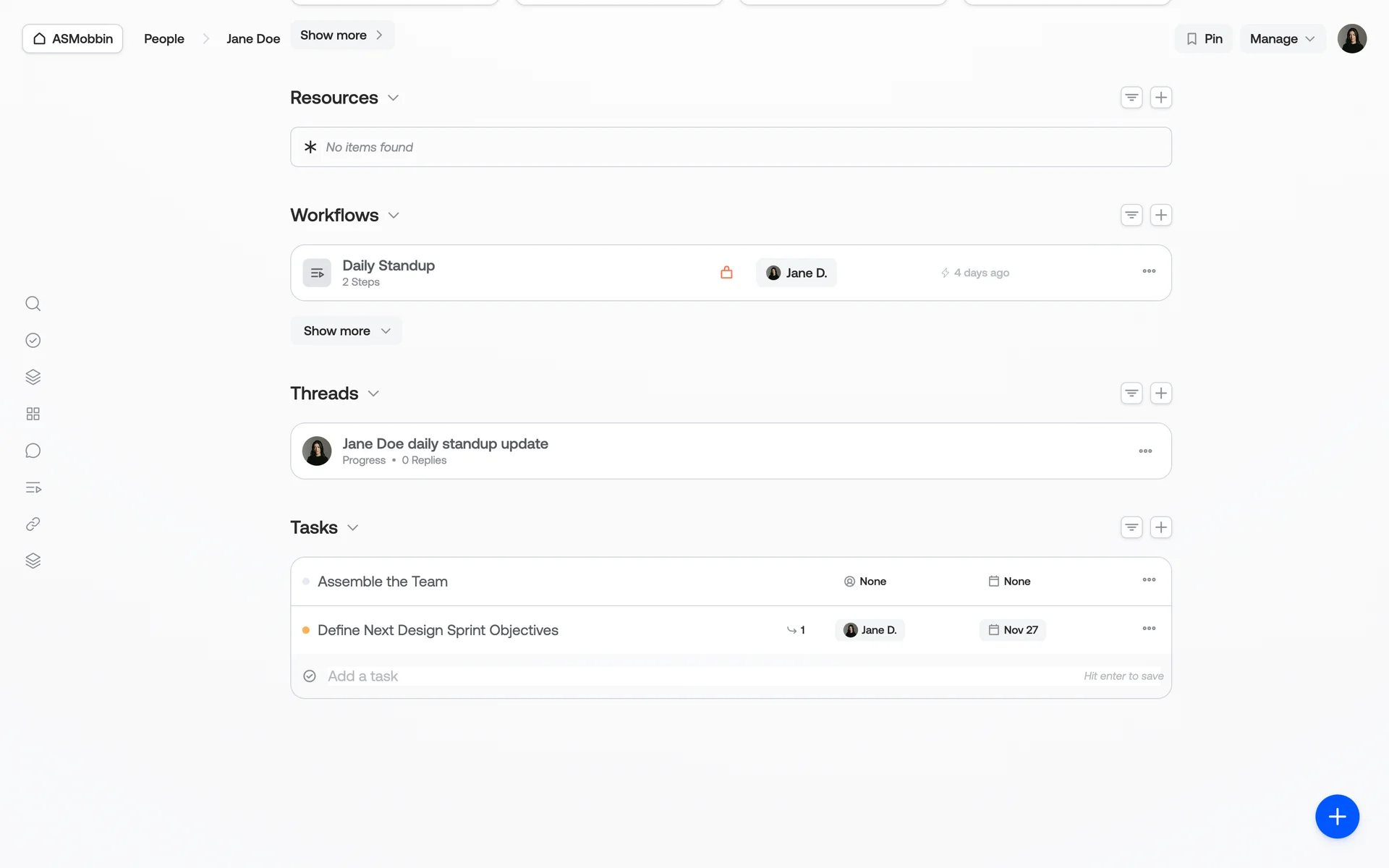The image size is (1389, 868).
Task: Go to People in the breadcrumb
Action: click(164, 39)
